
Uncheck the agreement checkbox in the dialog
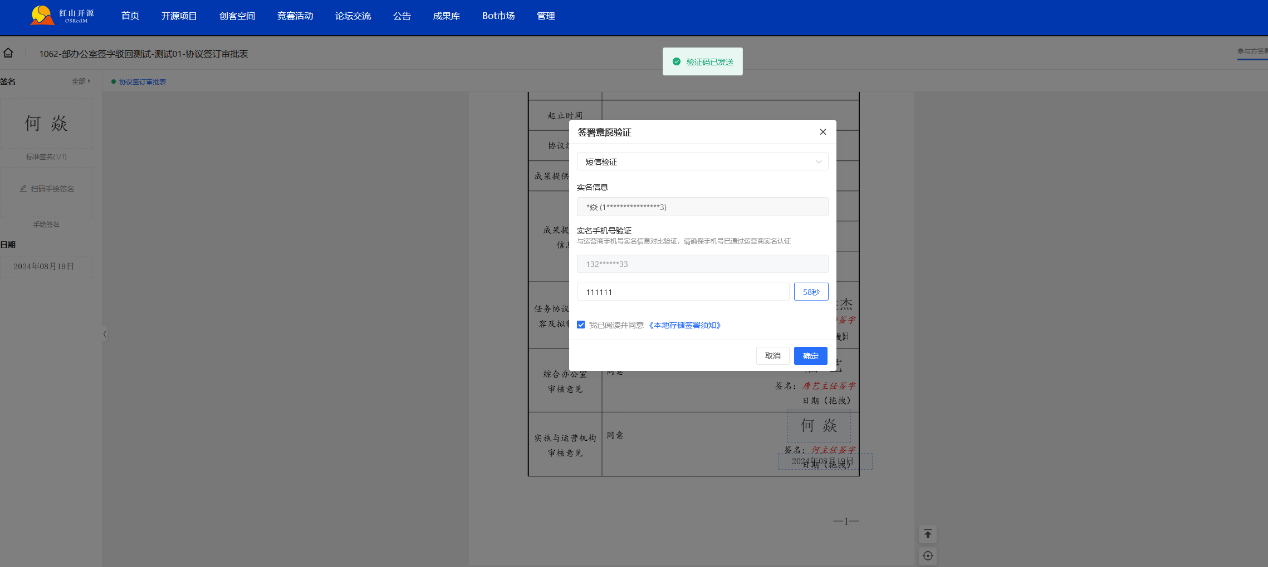(x=581, y=325)
